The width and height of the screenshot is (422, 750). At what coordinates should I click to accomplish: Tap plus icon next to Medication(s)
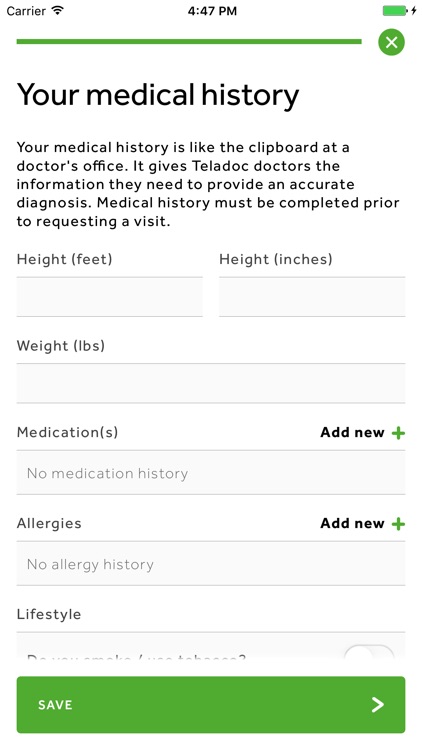[398, 433]
